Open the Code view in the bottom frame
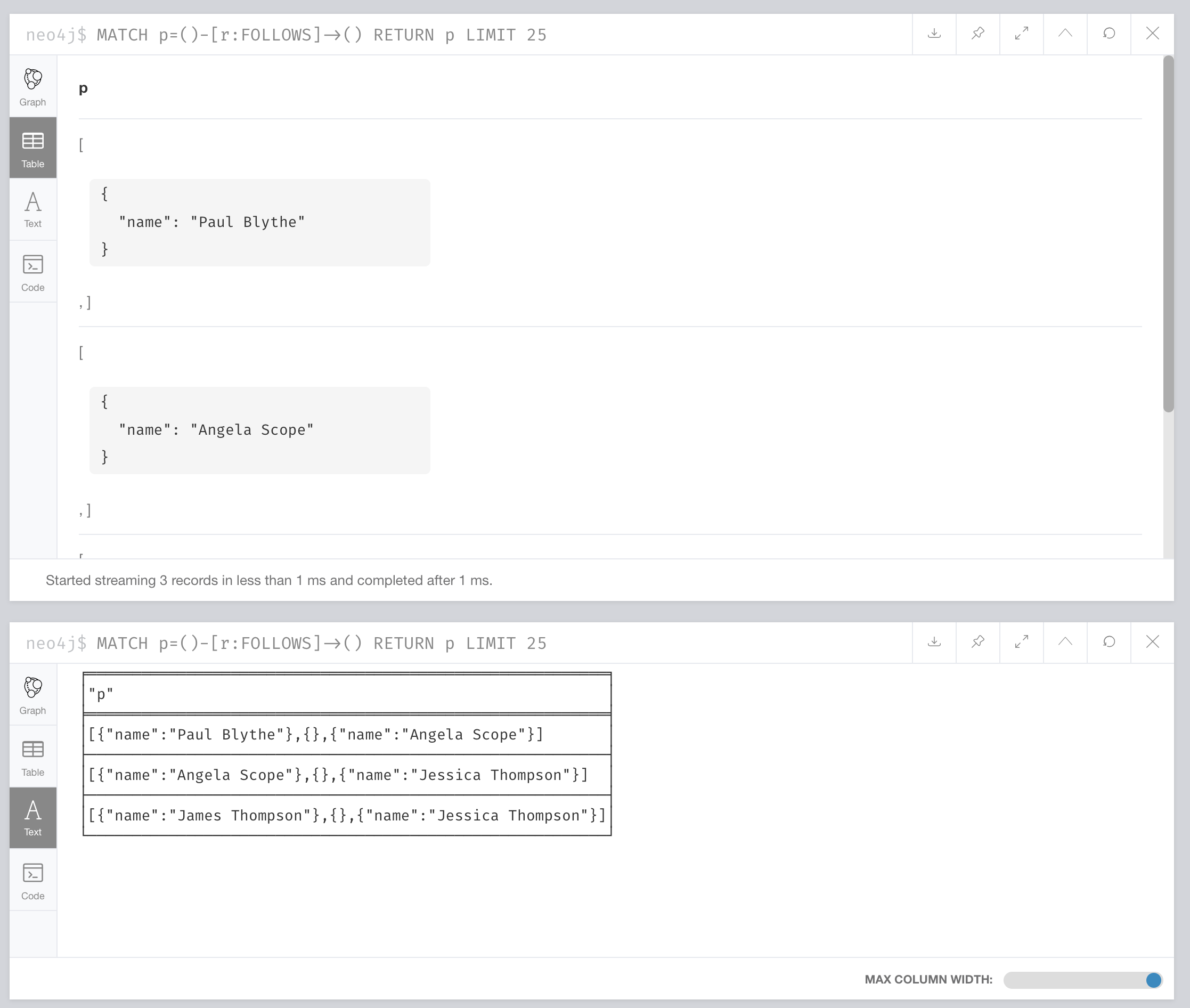1190x1008 pixels. tap(32, 880)
